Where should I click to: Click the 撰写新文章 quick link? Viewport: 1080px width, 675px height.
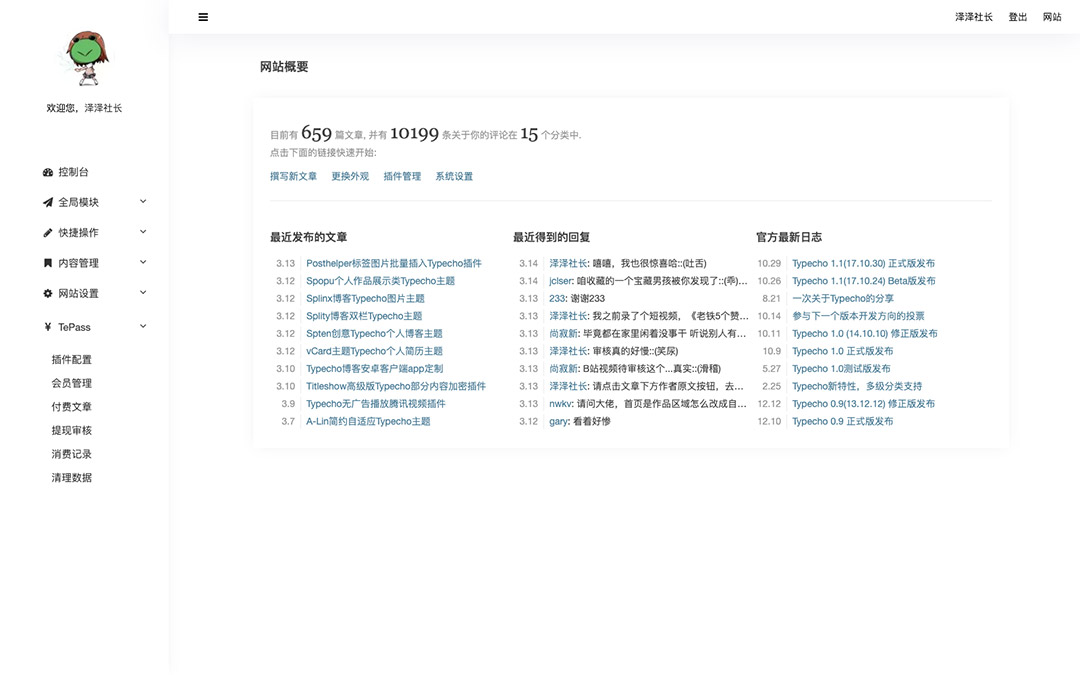coord(293,177)
